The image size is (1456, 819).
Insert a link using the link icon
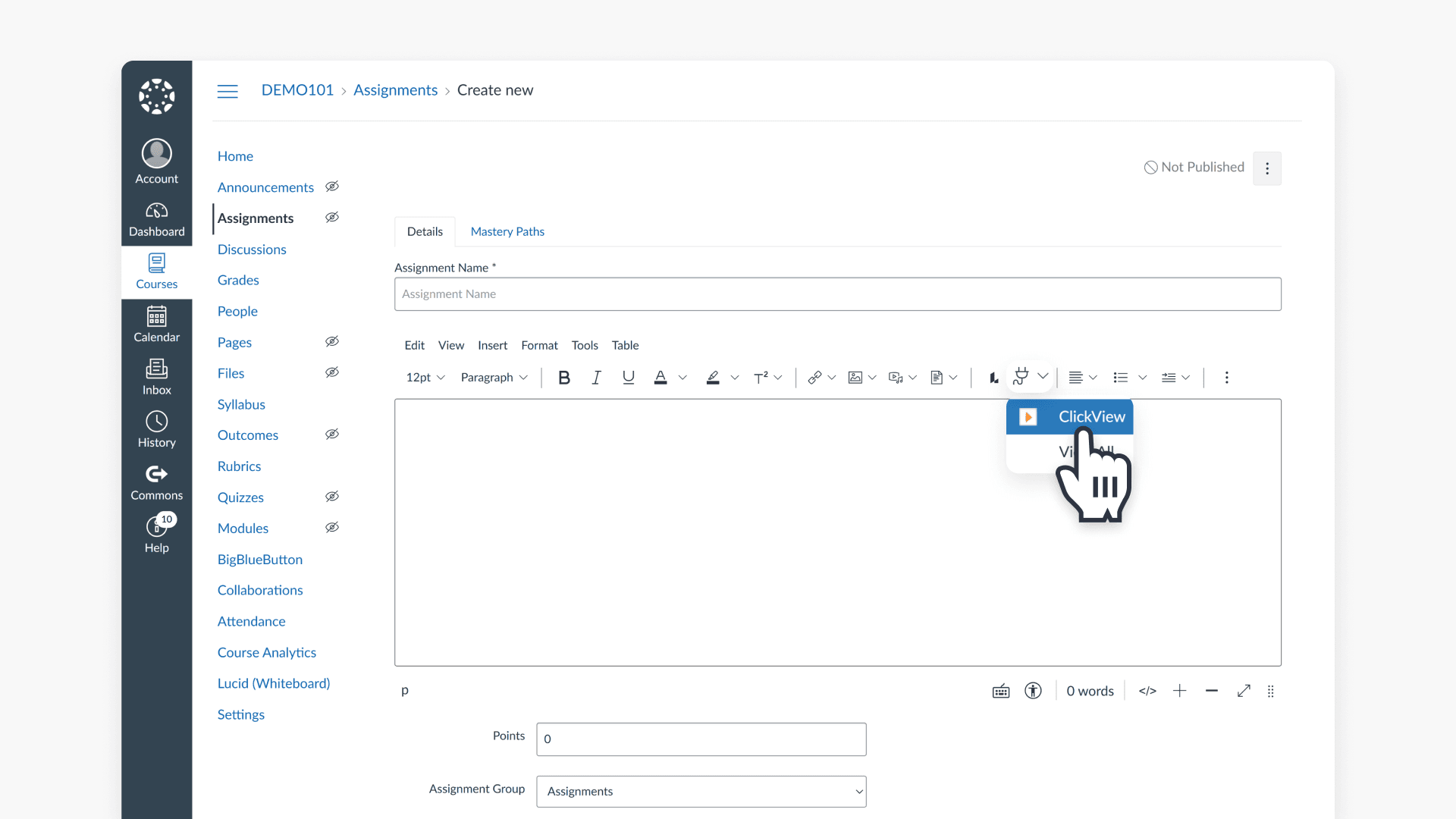pyautogui.click(x=816, y=377)
